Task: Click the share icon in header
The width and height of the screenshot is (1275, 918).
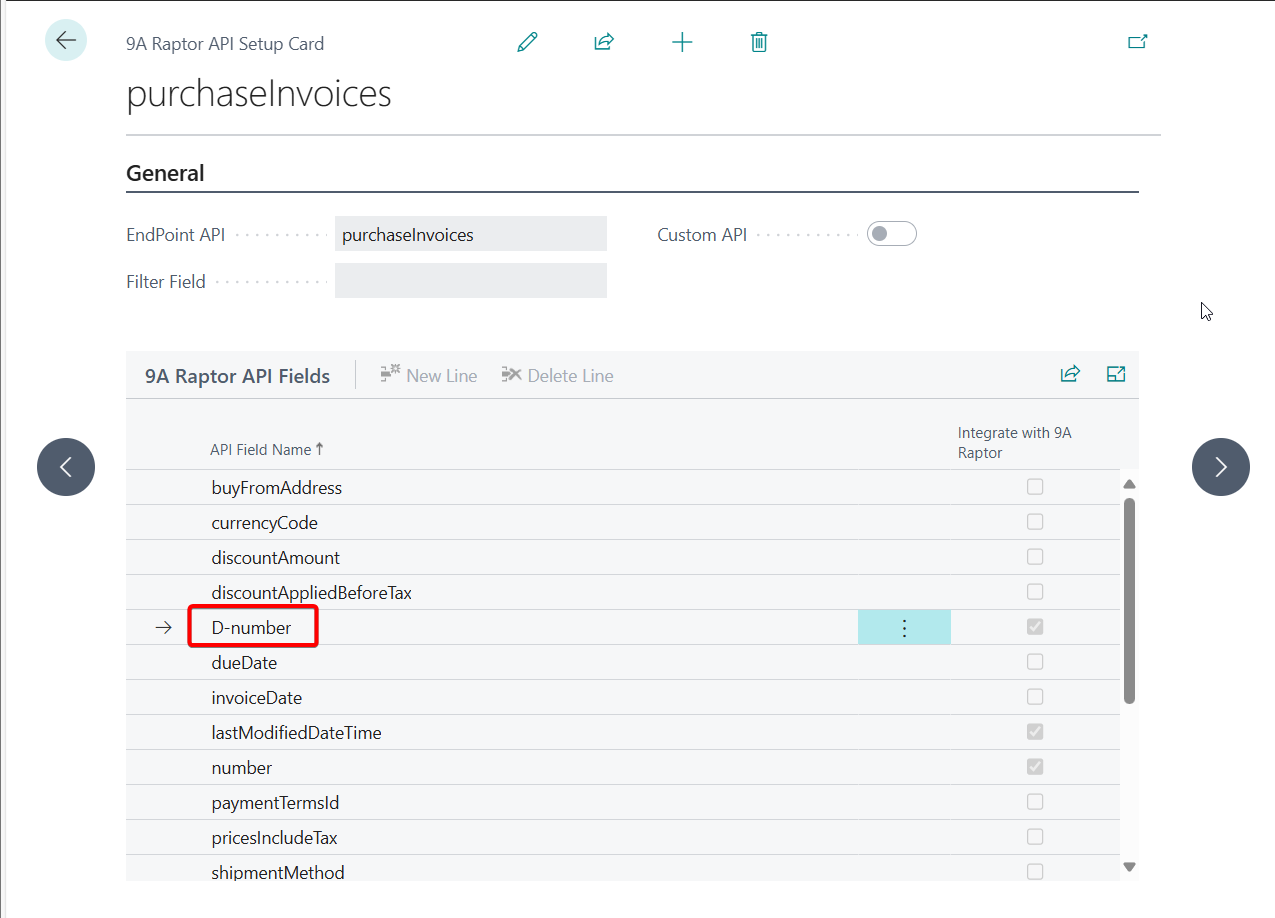Action: (x=603, y=42)
